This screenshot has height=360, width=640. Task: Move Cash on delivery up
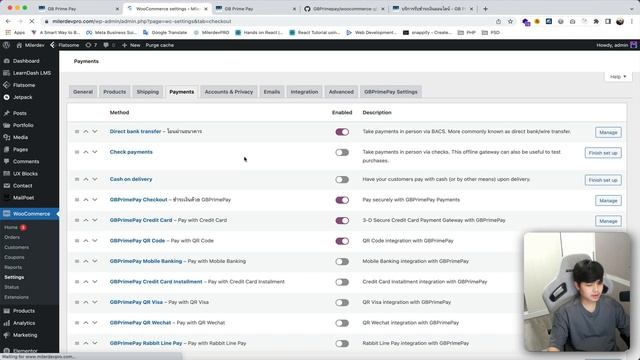(x=86, y=179)
